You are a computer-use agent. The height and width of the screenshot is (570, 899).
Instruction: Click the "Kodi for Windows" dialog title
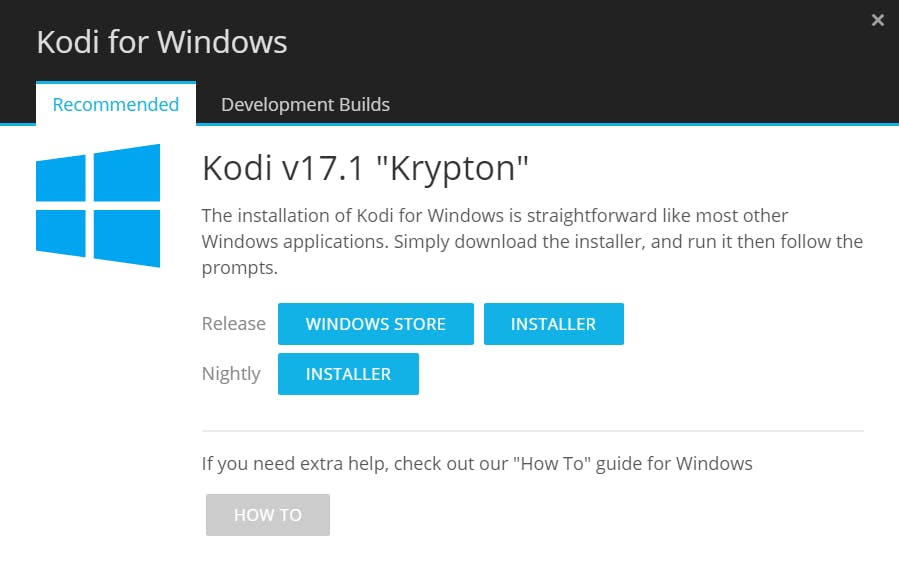[162, 42]
